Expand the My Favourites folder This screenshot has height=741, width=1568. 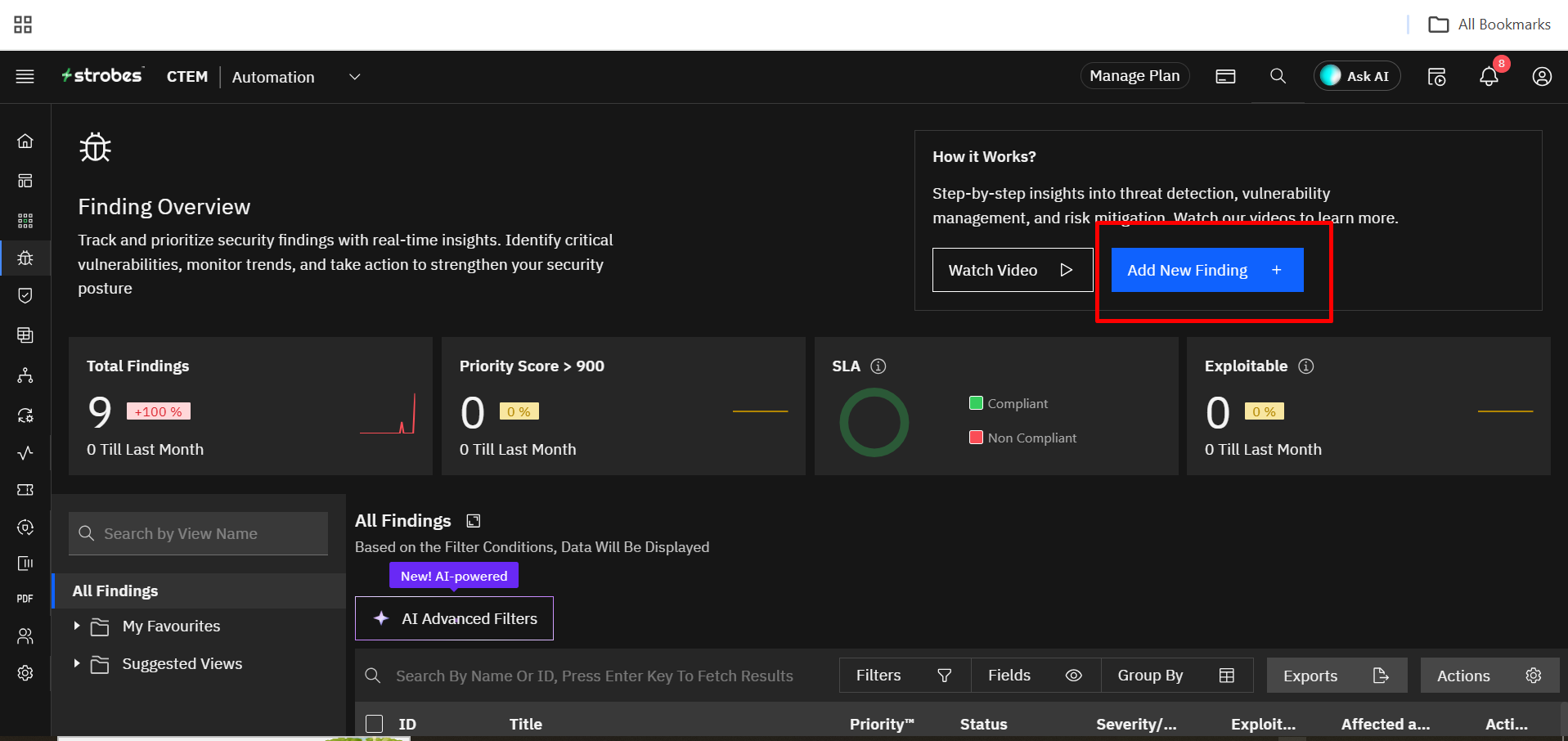tap(77, 626)
